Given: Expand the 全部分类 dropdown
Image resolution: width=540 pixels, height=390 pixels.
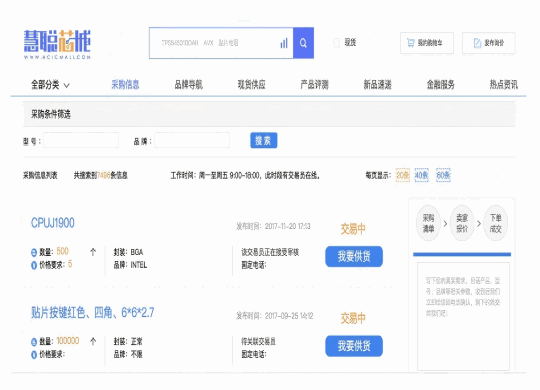Looking at the screenshot, I should tap(50, 85).
